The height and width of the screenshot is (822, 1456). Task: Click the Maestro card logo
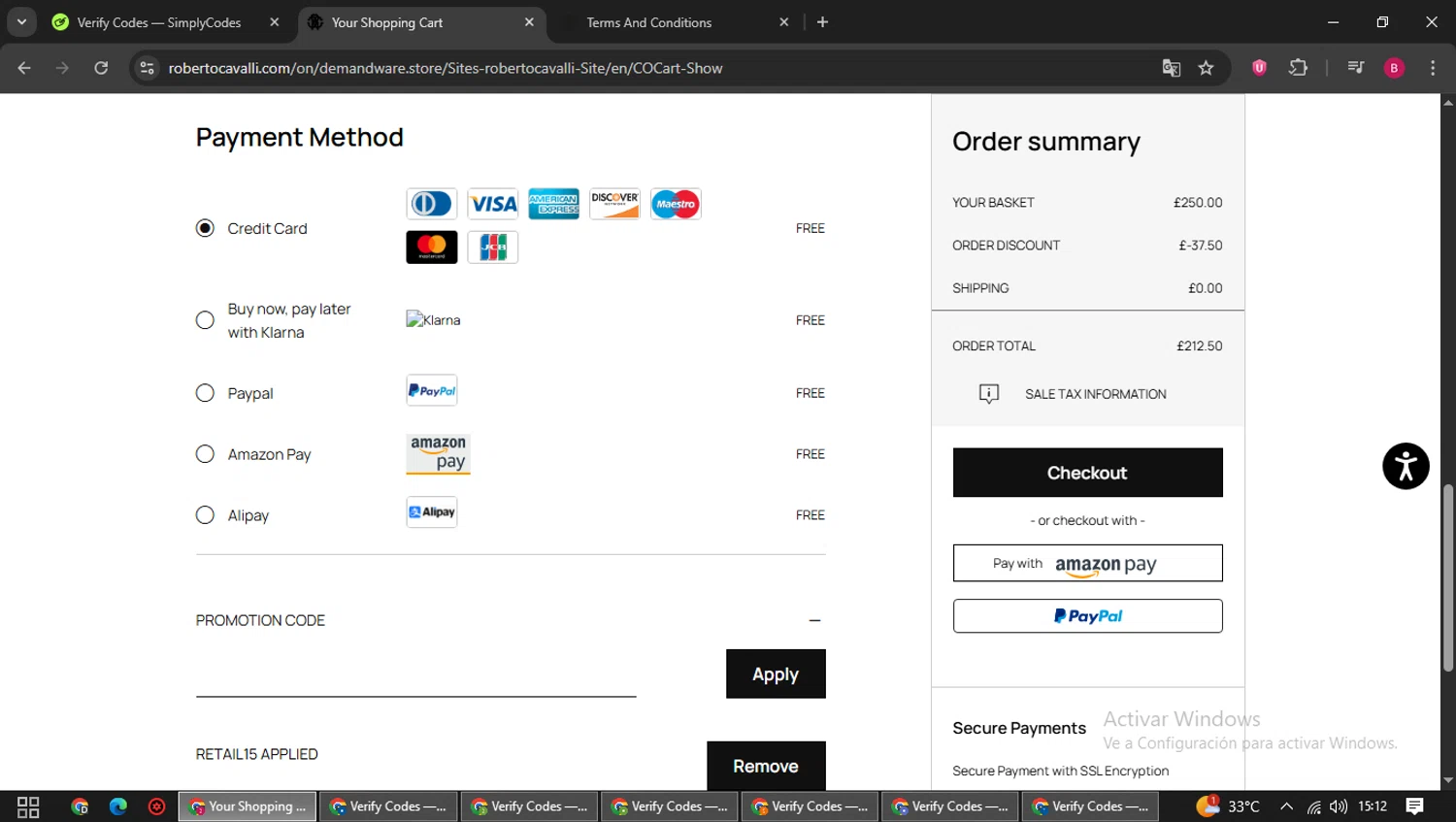pyautogui.click(x=676, y=204)
